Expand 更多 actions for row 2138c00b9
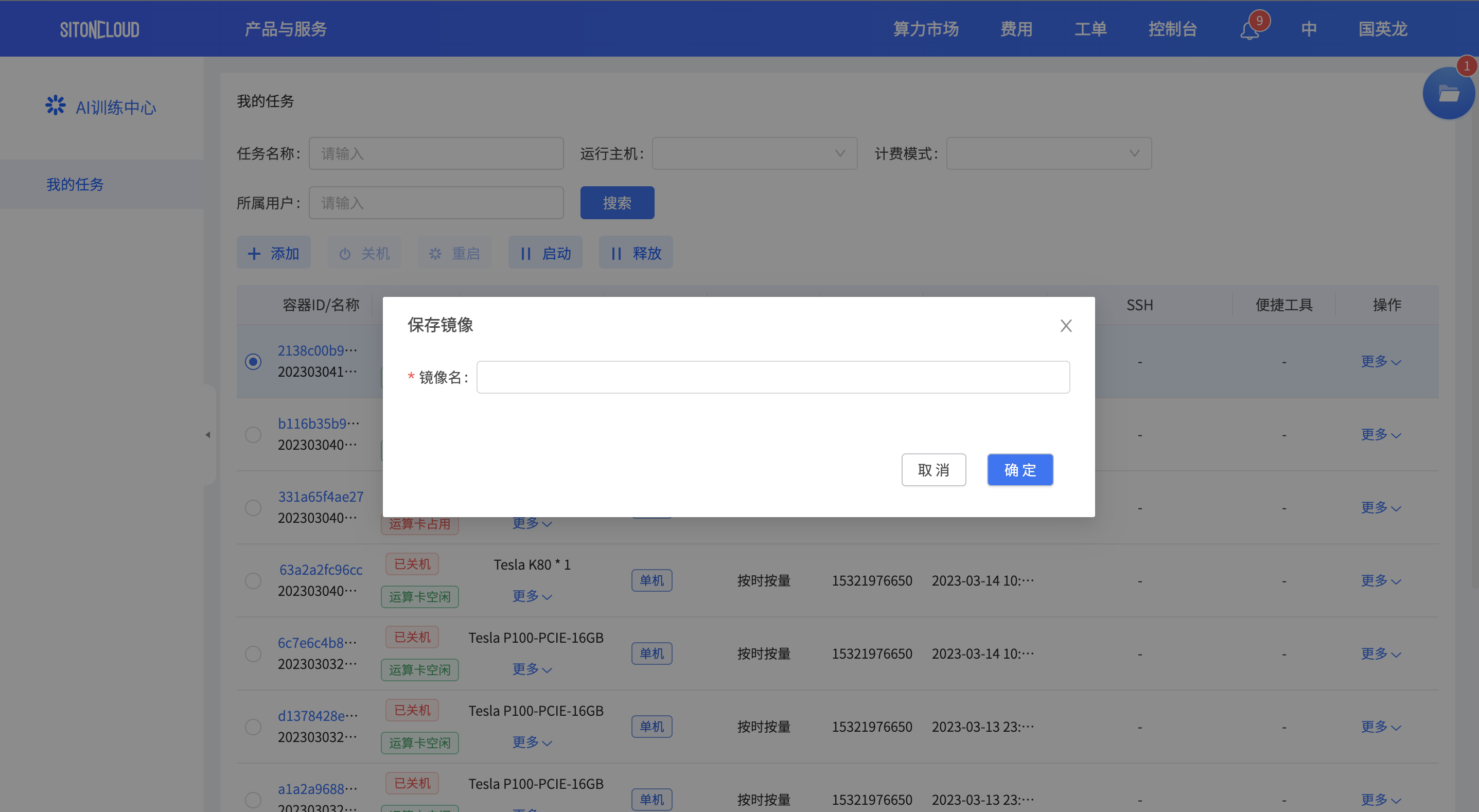This screenshot has width=1479, height=812. tap(1381, 361)
